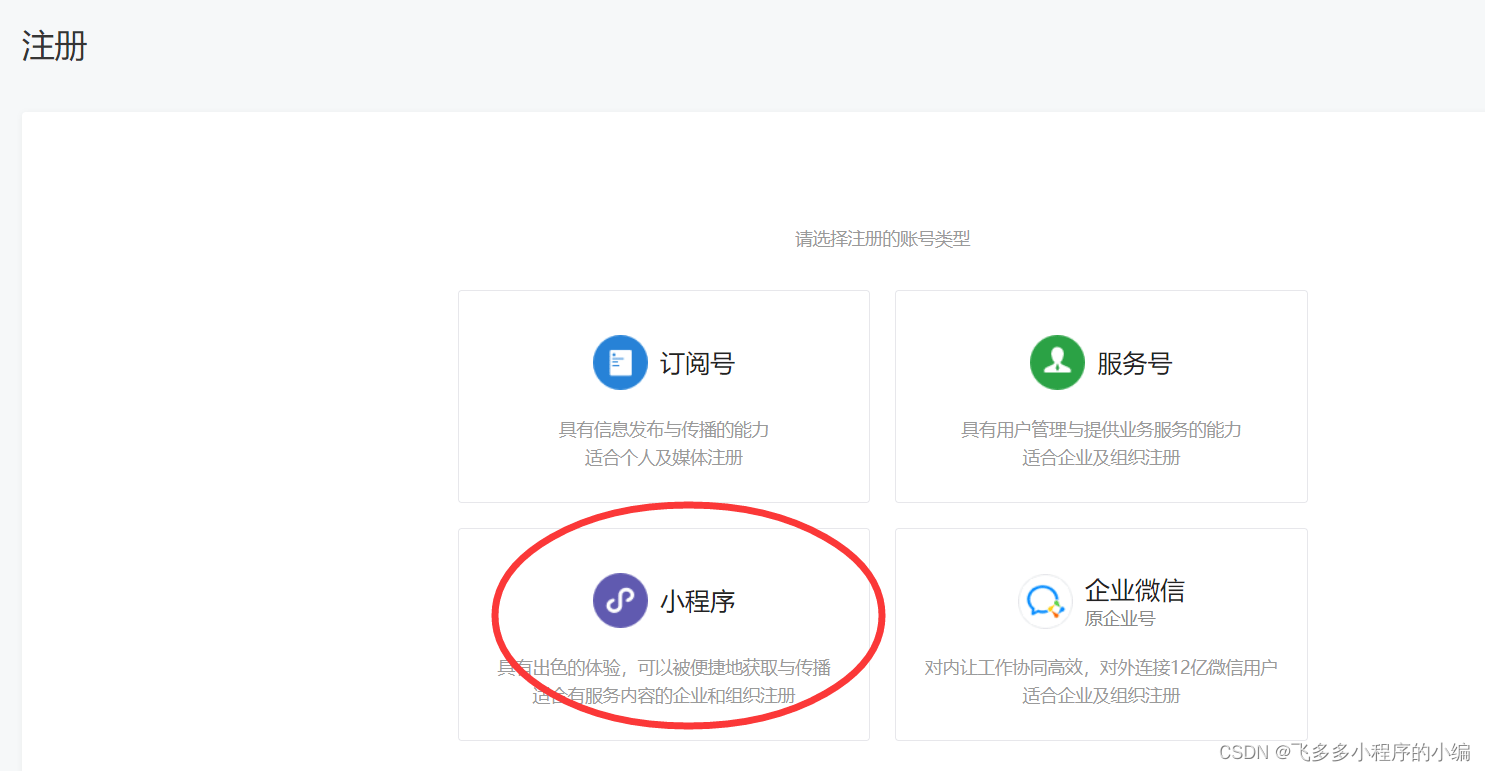1485x771 pixels.
Task: Click 适合个人及媒体注册 text
Action: [664, 457]
